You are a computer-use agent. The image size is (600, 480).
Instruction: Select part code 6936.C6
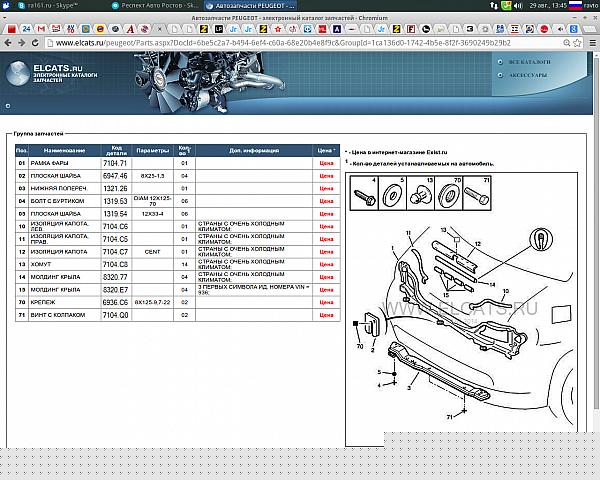(115, 302)
